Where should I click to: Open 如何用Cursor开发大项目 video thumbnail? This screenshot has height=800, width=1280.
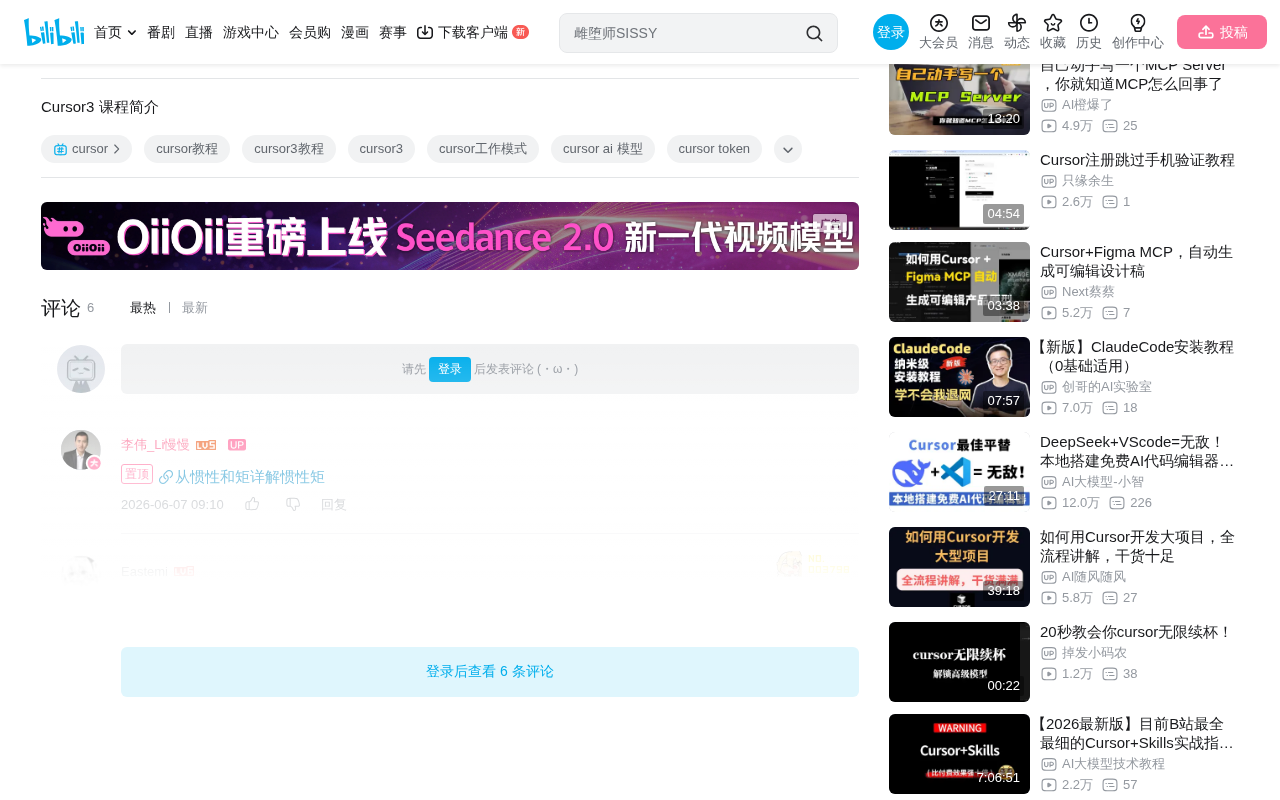[x=959, y=567]
